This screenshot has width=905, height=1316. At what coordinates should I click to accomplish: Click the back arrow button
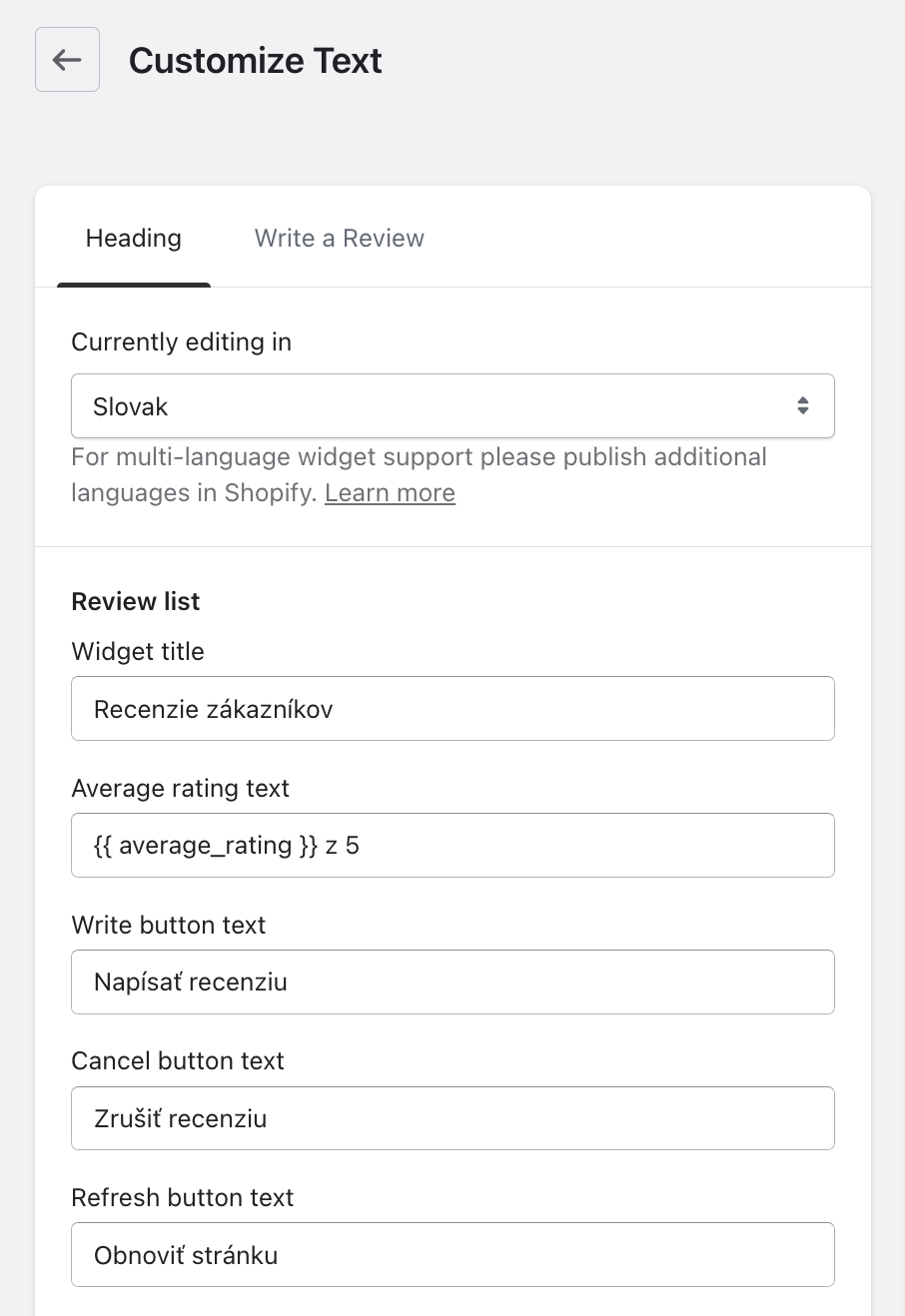click(67, 60)
